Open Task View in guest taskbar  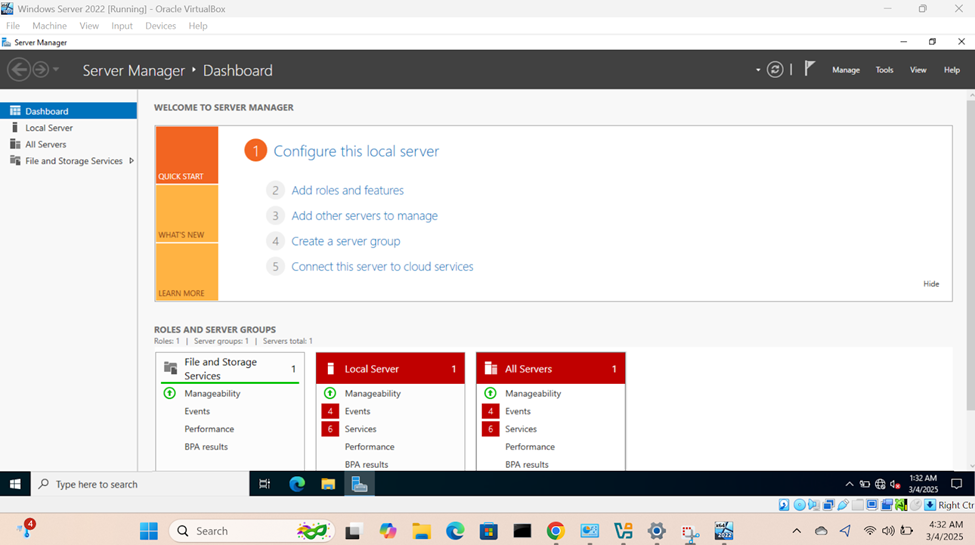click(x=265, y=484)
